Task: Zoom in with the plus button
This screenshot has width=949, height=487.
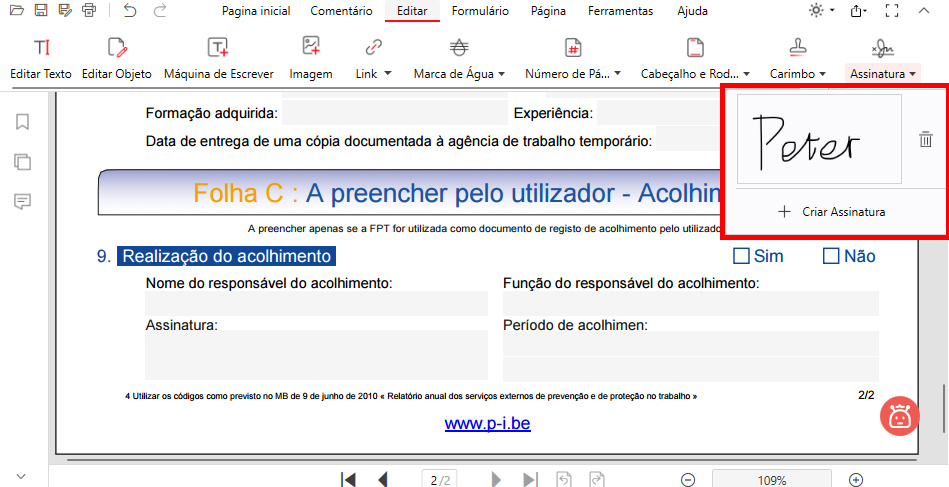Action: [855, 480]
